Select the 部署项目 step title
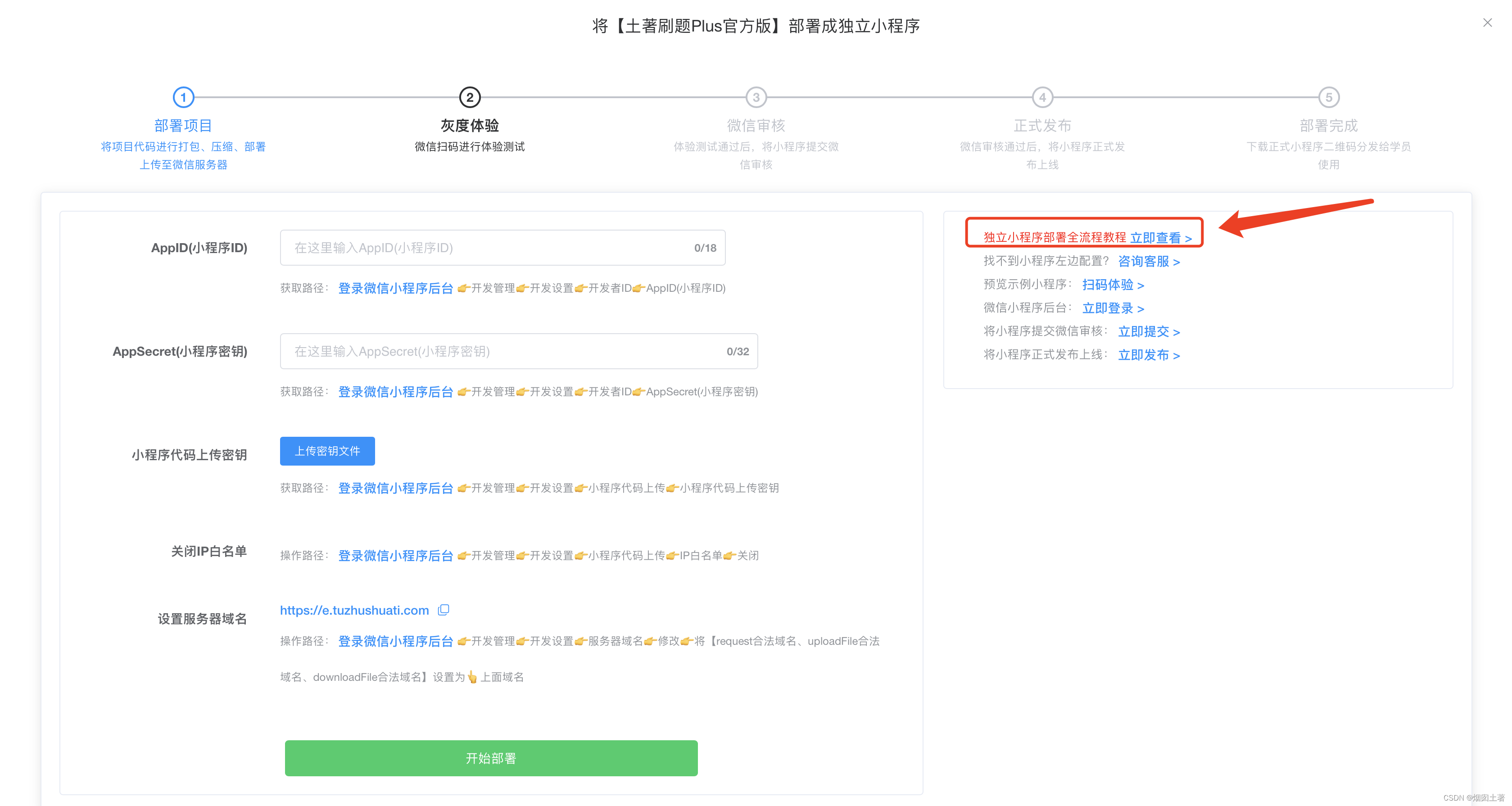The height and width of the screenshot is (806, 1512). [x=183, y=126]
